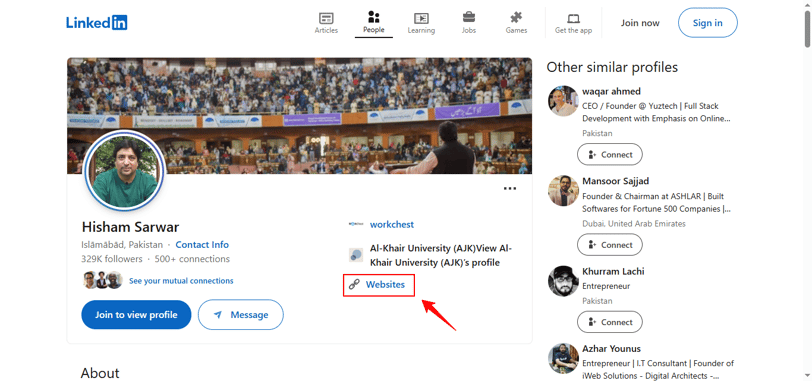The width and height of the screenshot is (812, 381).
Task: Connect with Mansoor Sajjad
Action: coord(610,244)
